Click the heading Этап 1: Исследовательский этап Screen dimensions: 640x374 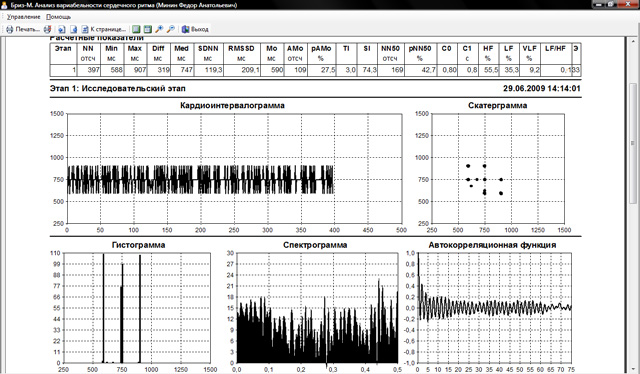tap(118, 89)
